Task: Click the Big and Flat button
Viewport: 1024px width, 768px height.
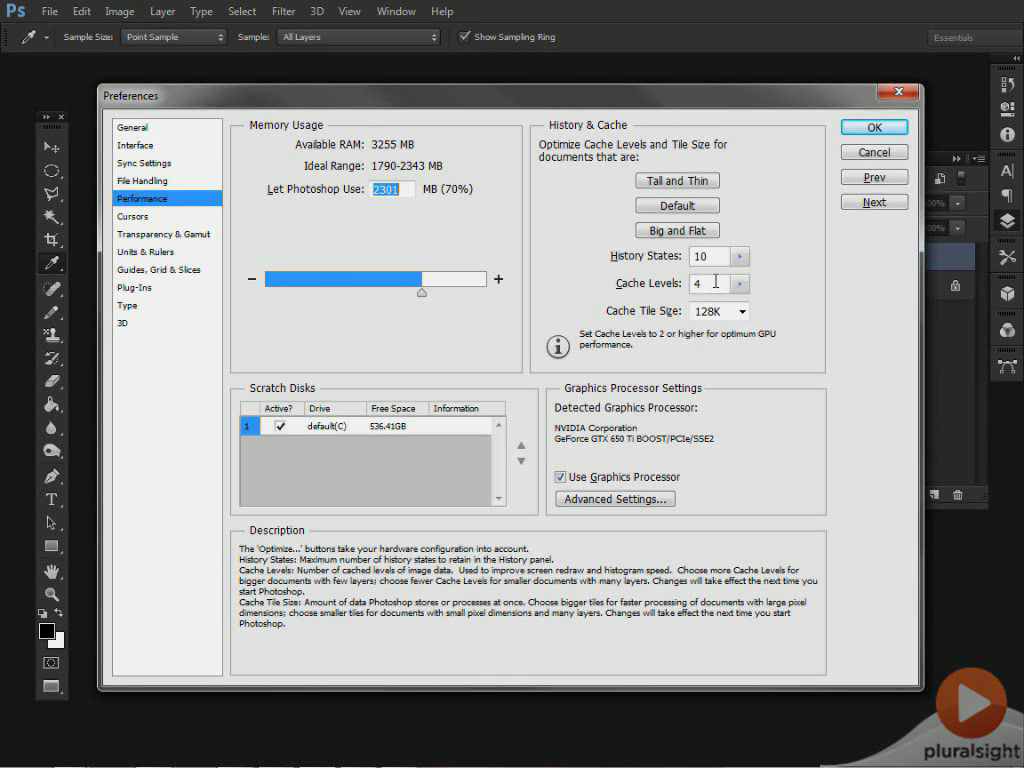Action: pos(677,231)
